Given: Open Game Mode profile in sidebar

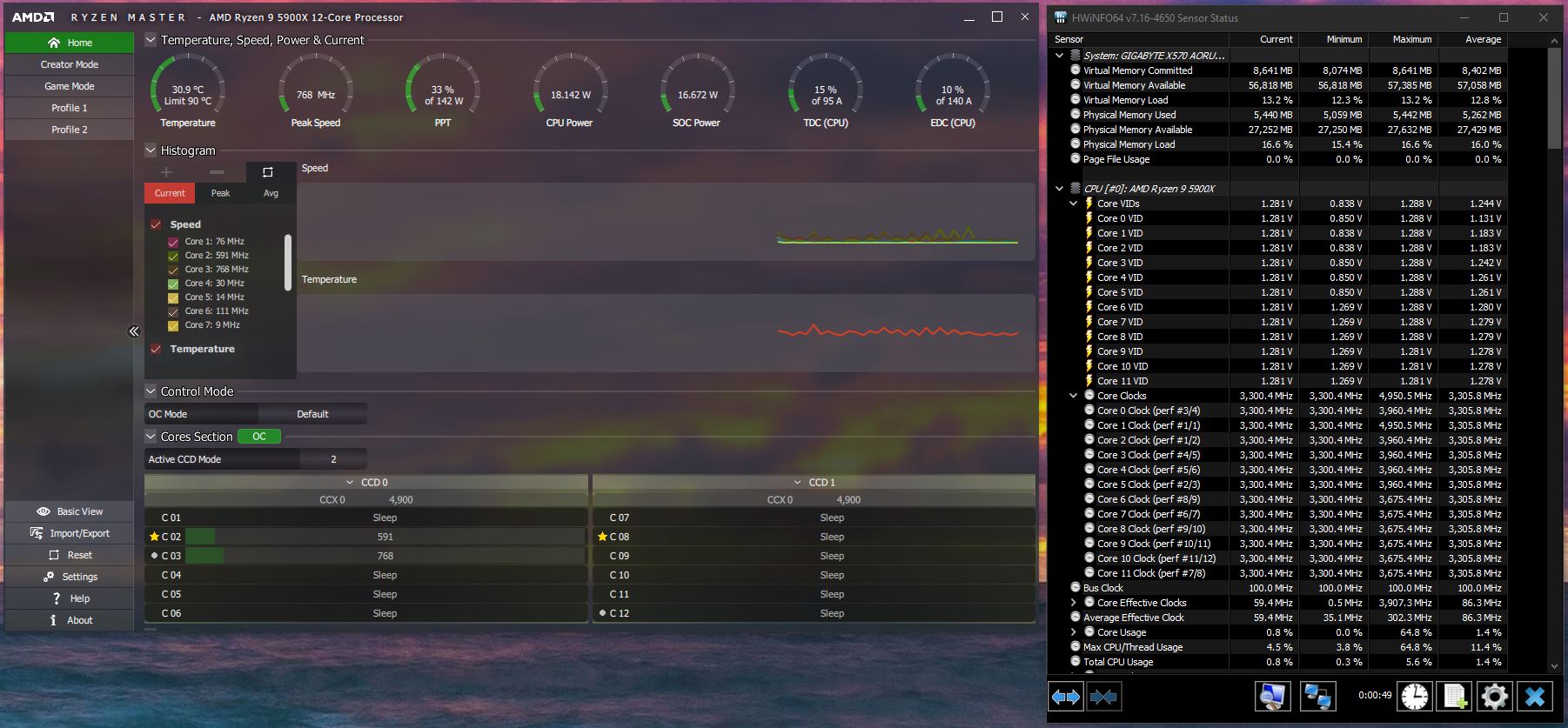Looking at the screenshot, I should [x=70, y=86].
